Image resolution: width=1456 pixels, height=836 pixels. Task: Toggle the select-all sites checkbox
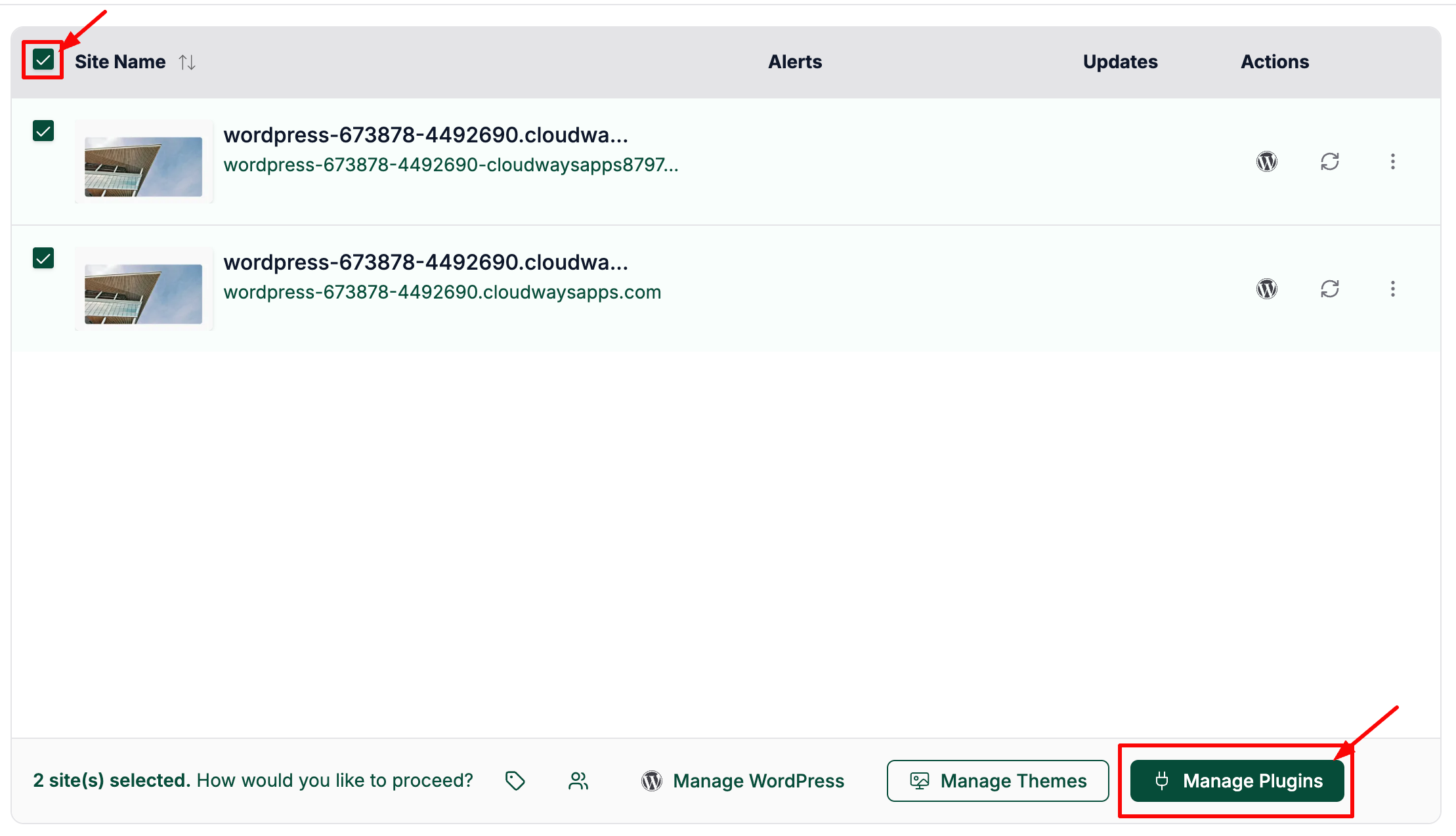tap(43, 60)
